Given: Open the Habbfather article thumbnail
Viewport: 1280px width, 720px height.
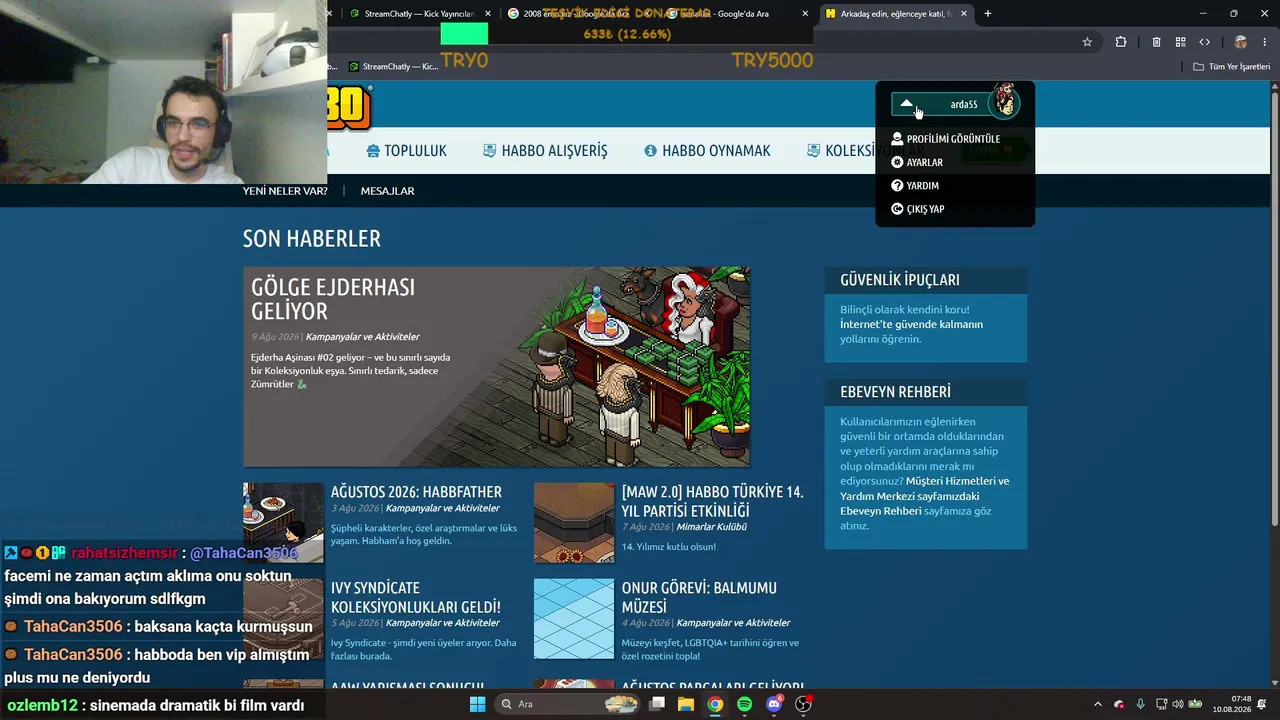Looking at the screenshot, I should (x=283, y=523).
